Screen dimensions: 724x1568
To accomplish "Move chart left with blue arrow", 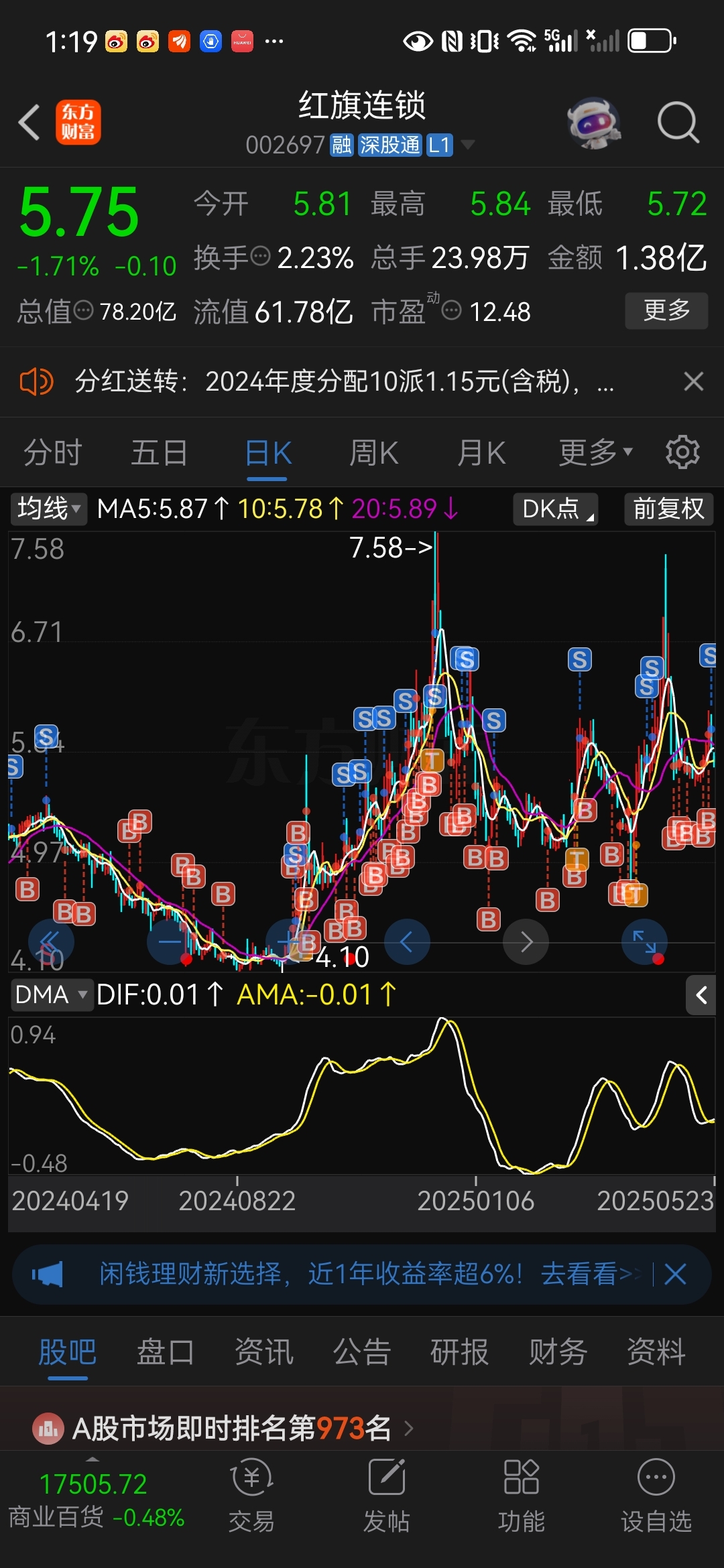I will tap(407, 941).
